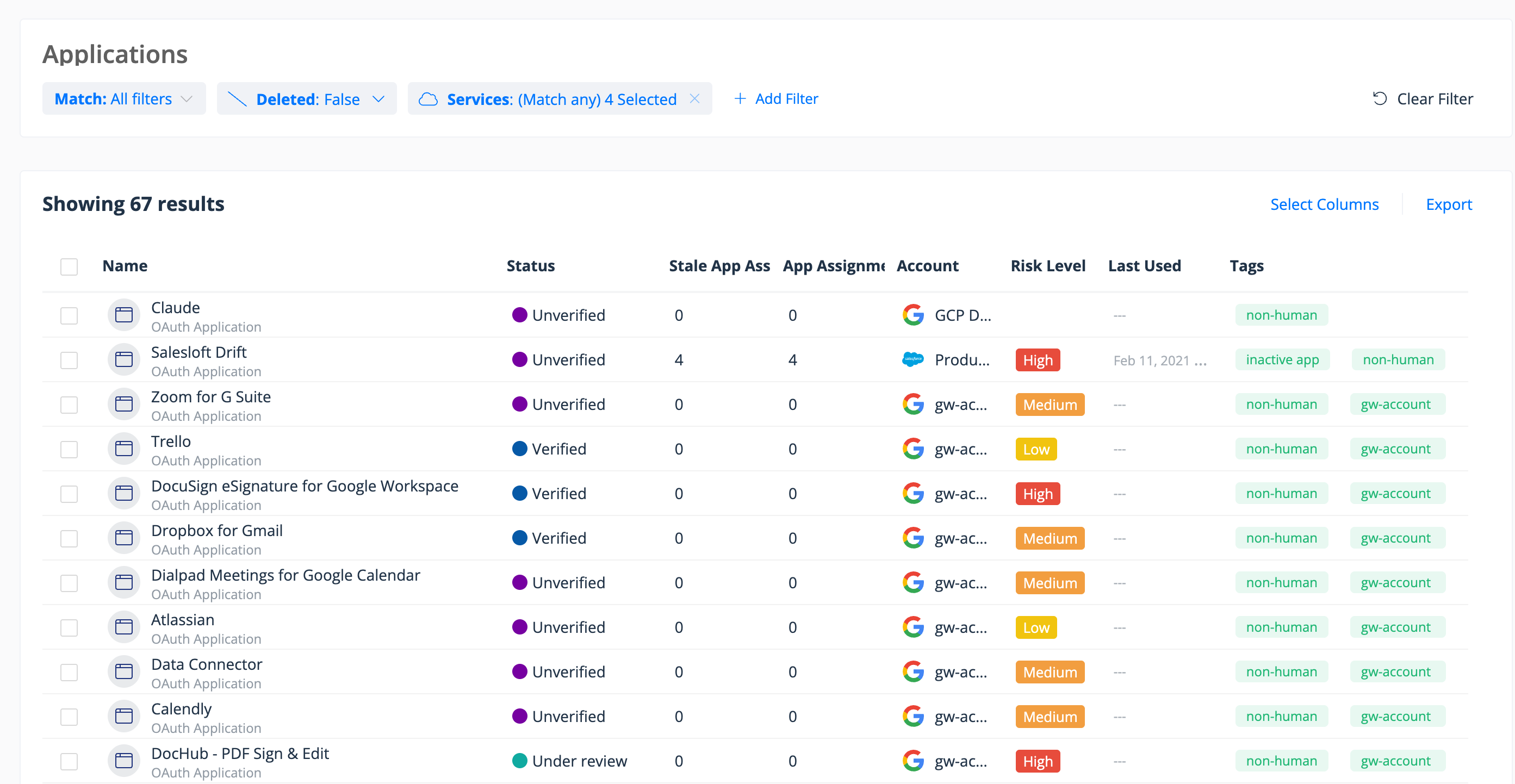Screen dimensions: 1515x784
Task: Export the applications list
Action: [x=1449, y=204]
